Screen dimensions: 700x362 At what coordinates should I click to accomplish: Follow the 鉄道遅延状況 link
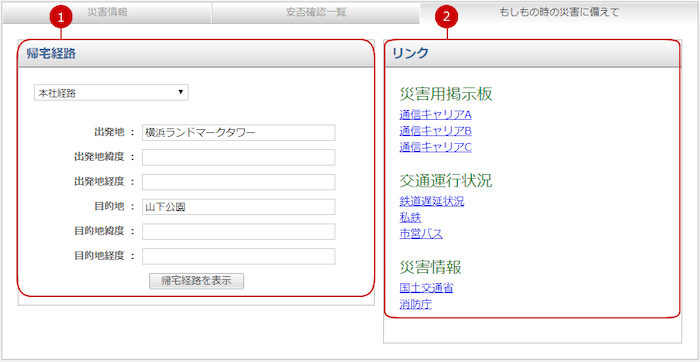tap(432, 201)
